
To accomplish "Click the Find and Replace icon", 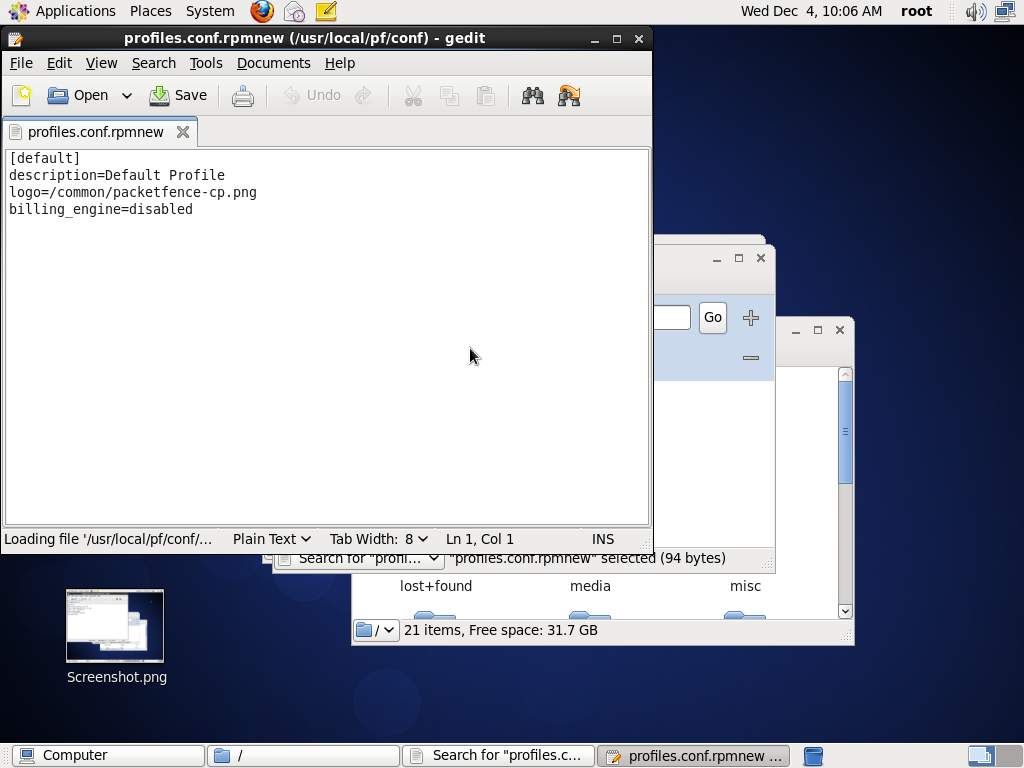I will click(x=569, y=96).
